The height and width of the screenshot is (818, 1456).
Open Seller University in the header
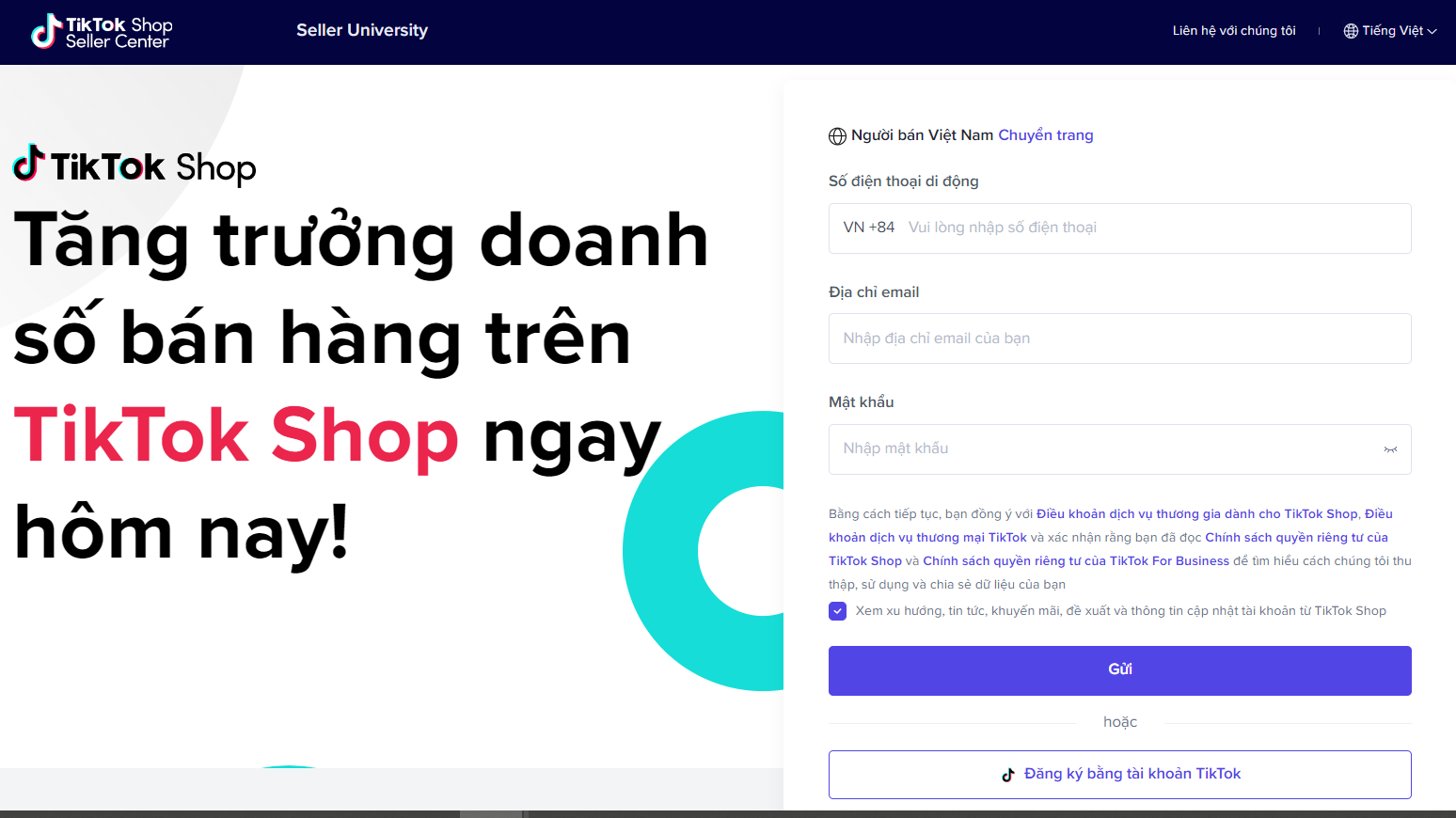[x=362, y=30]
